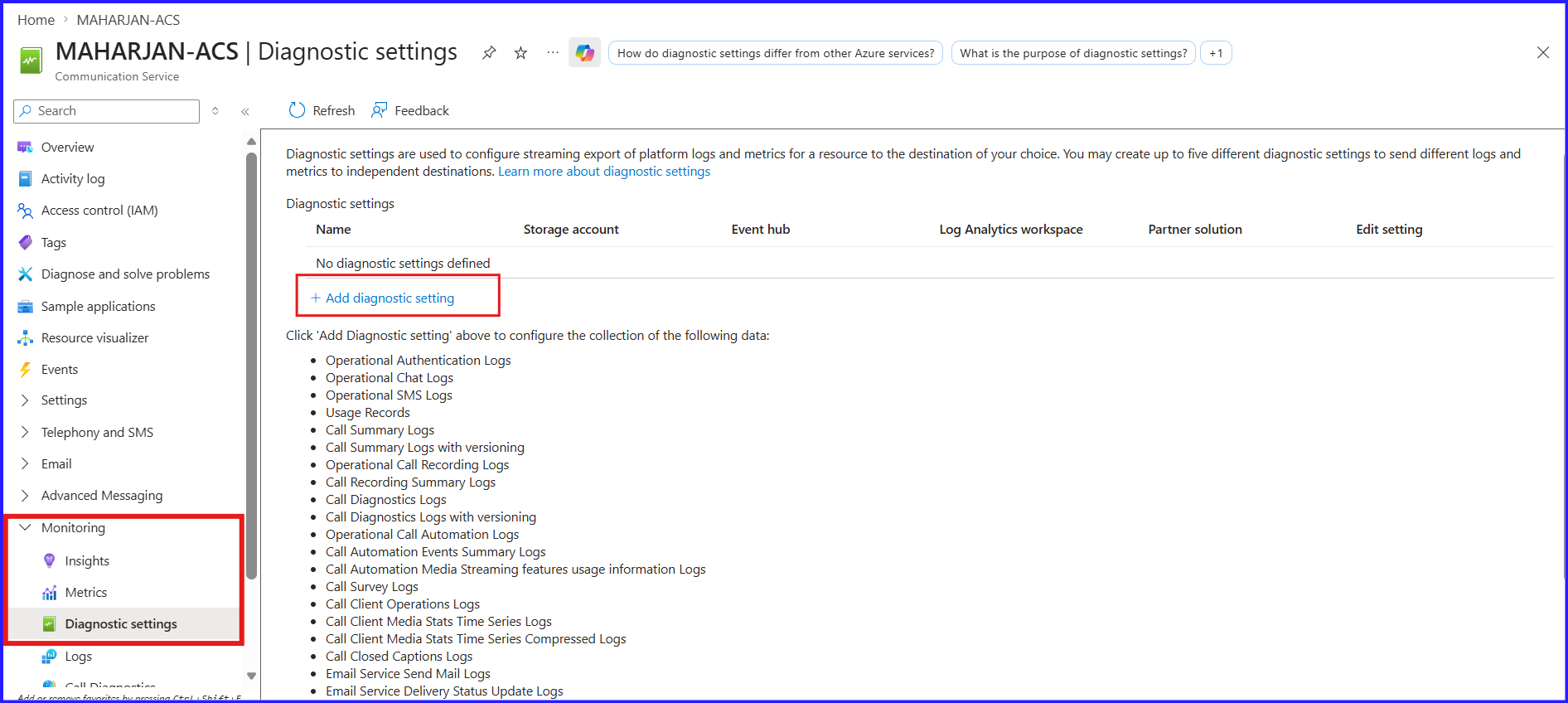Add this page to favorites with the star

click(520, 53)
